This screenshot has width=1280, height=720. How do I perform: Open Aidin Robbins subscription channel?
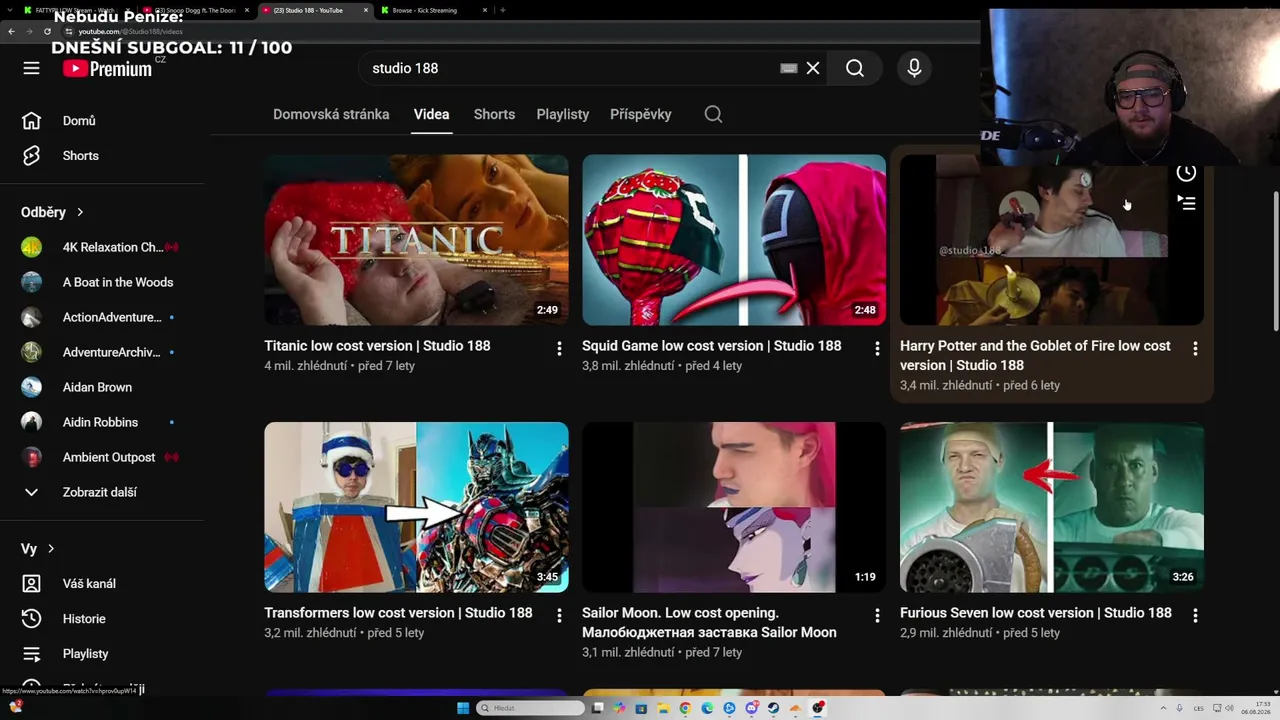102,422
